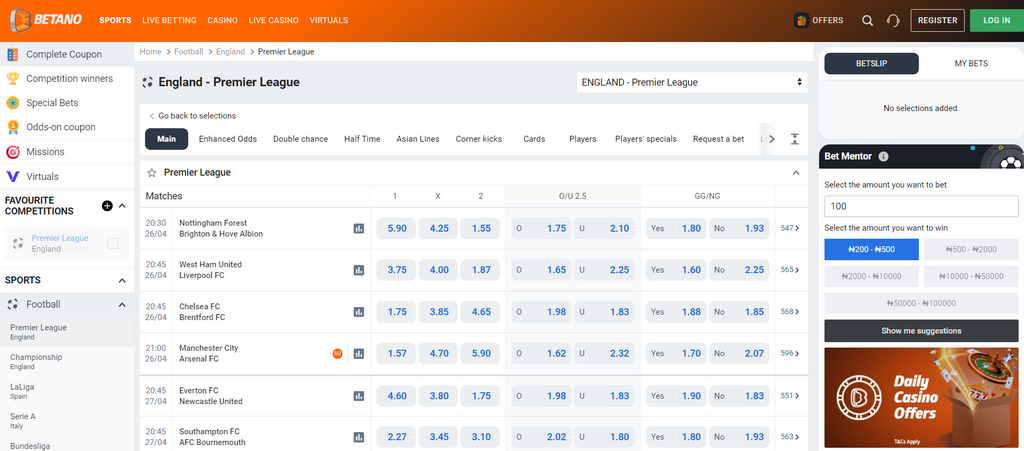
Task: Click the headset support icon
Action: click(893, 20)
